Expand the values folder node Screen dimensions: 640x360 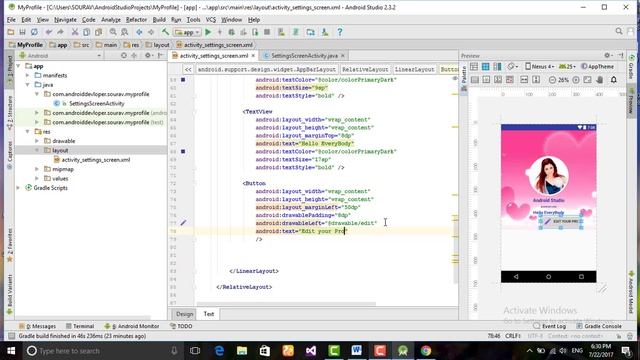(x=37, y=178)
